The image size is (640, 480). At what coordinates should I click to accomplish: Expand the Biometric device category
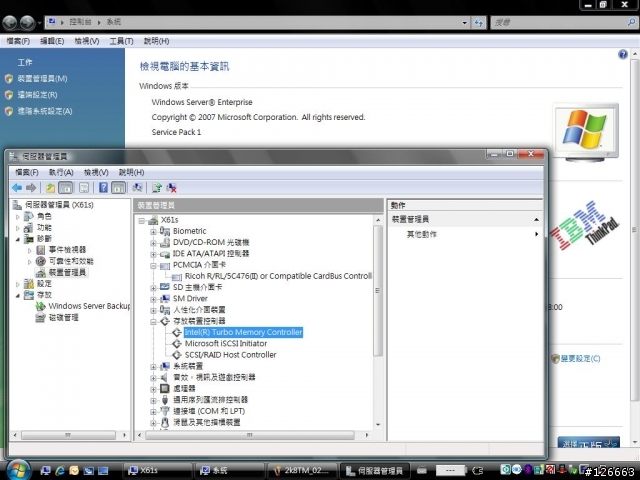click(x=153, y=232)
